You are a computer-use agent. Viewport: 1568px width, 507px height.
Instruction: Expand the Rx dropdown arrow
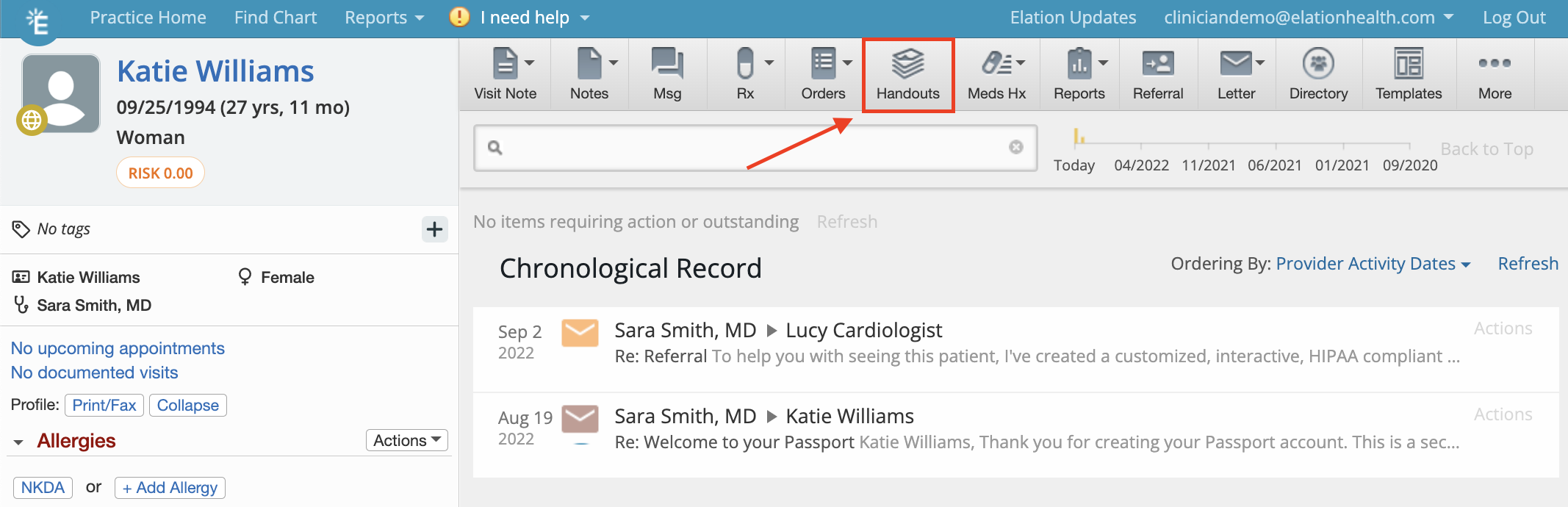point(769,63)
